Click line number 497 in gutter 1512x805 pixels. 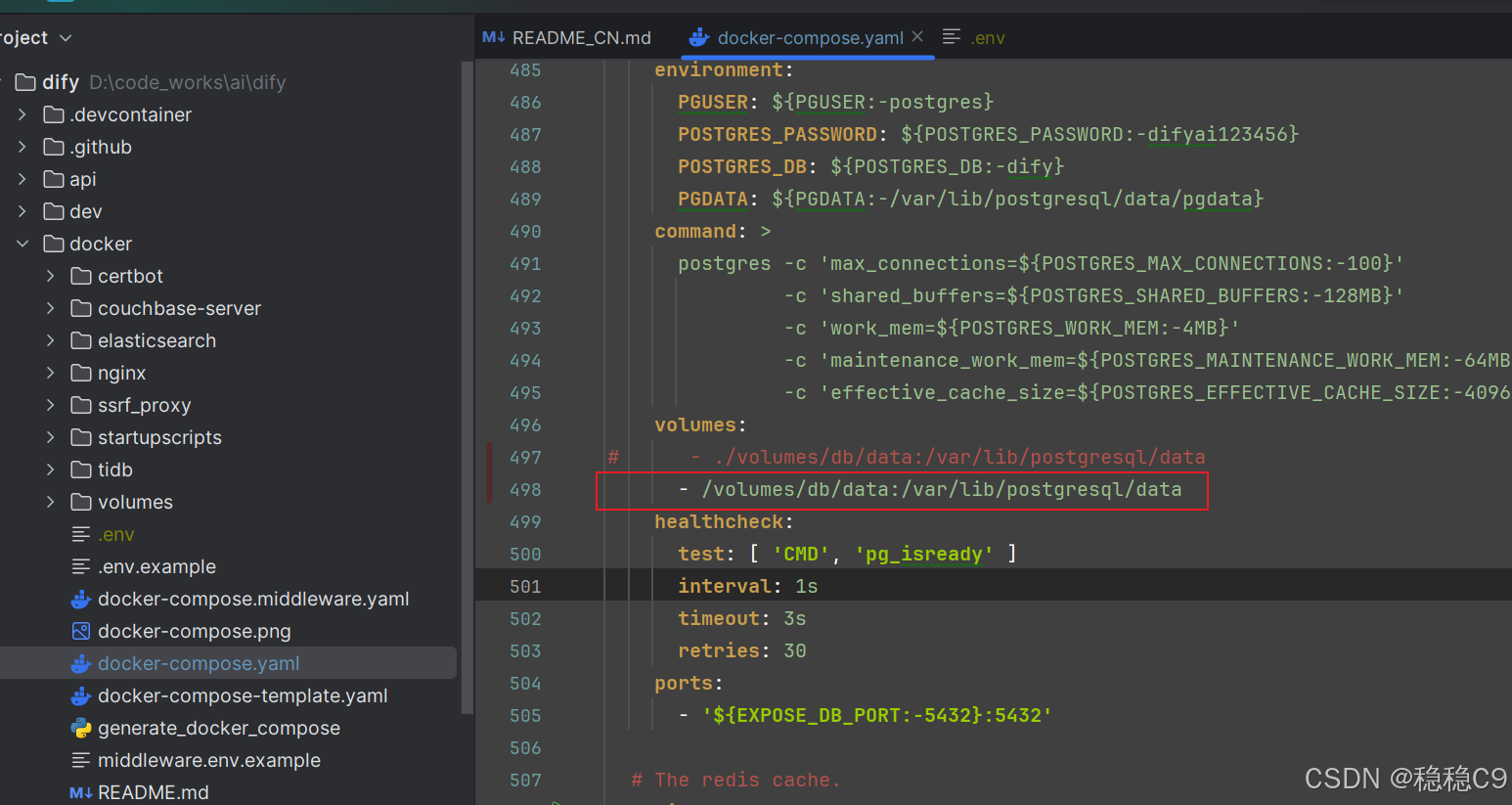525,457
